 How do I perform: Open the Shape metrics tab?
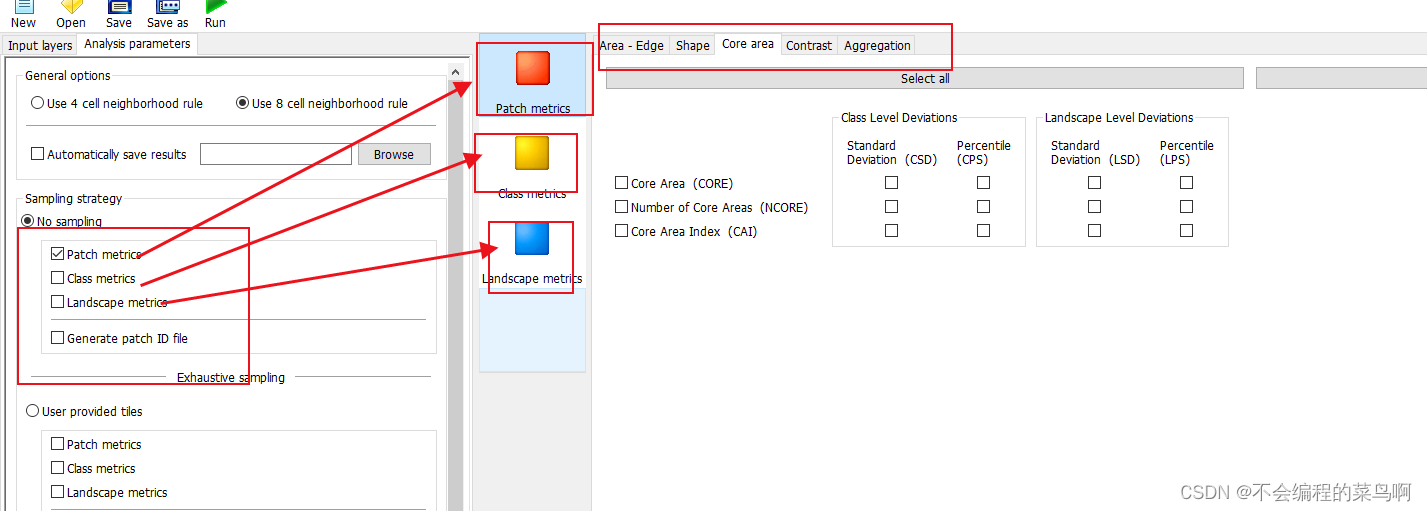[x=692, y=45]
